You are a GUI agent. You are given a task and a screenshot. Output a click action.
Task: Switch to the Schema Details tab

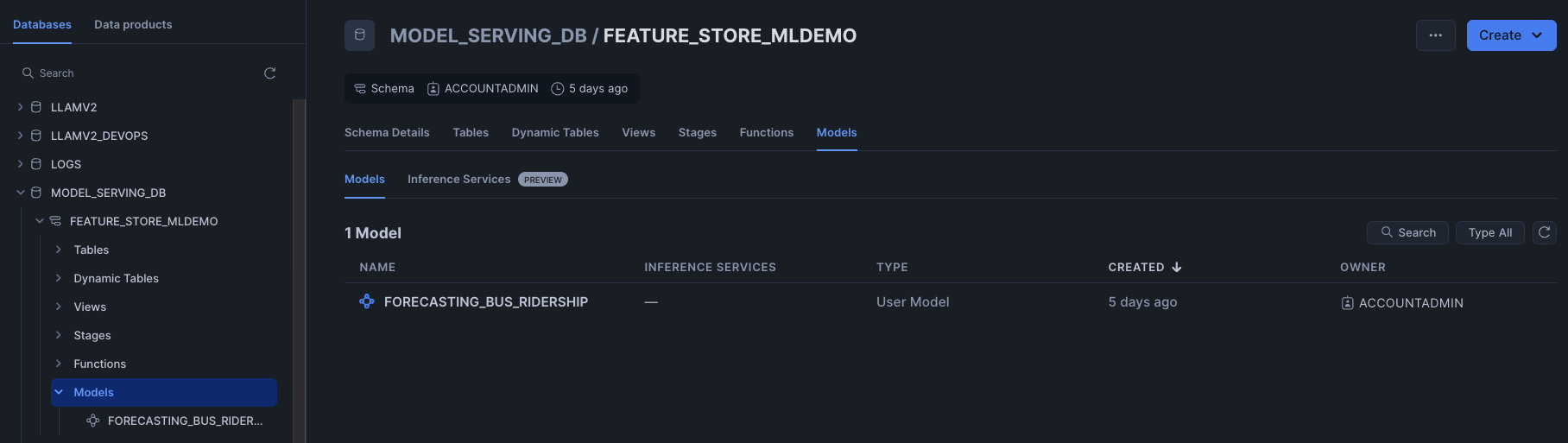[387, 132]
